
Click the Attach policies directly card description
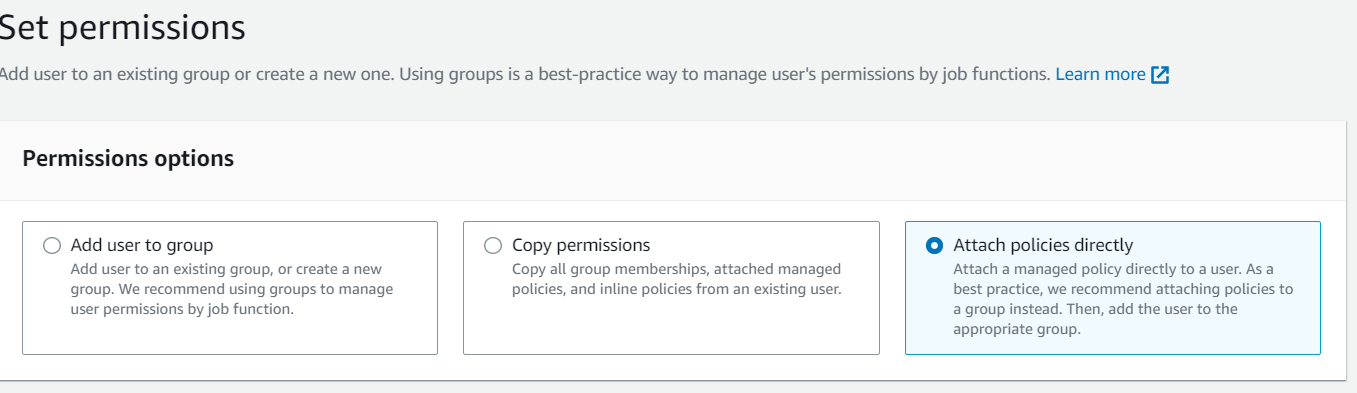tap(1123, 299)
